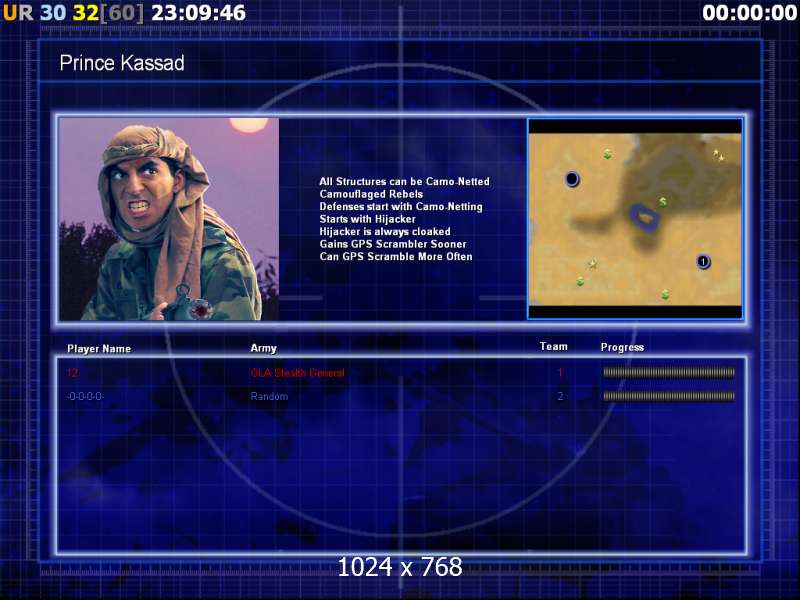The height and width of the screenshot is (600, 800).
Task: Click the progress bar for player 12
Action: (x=669, y=372)
